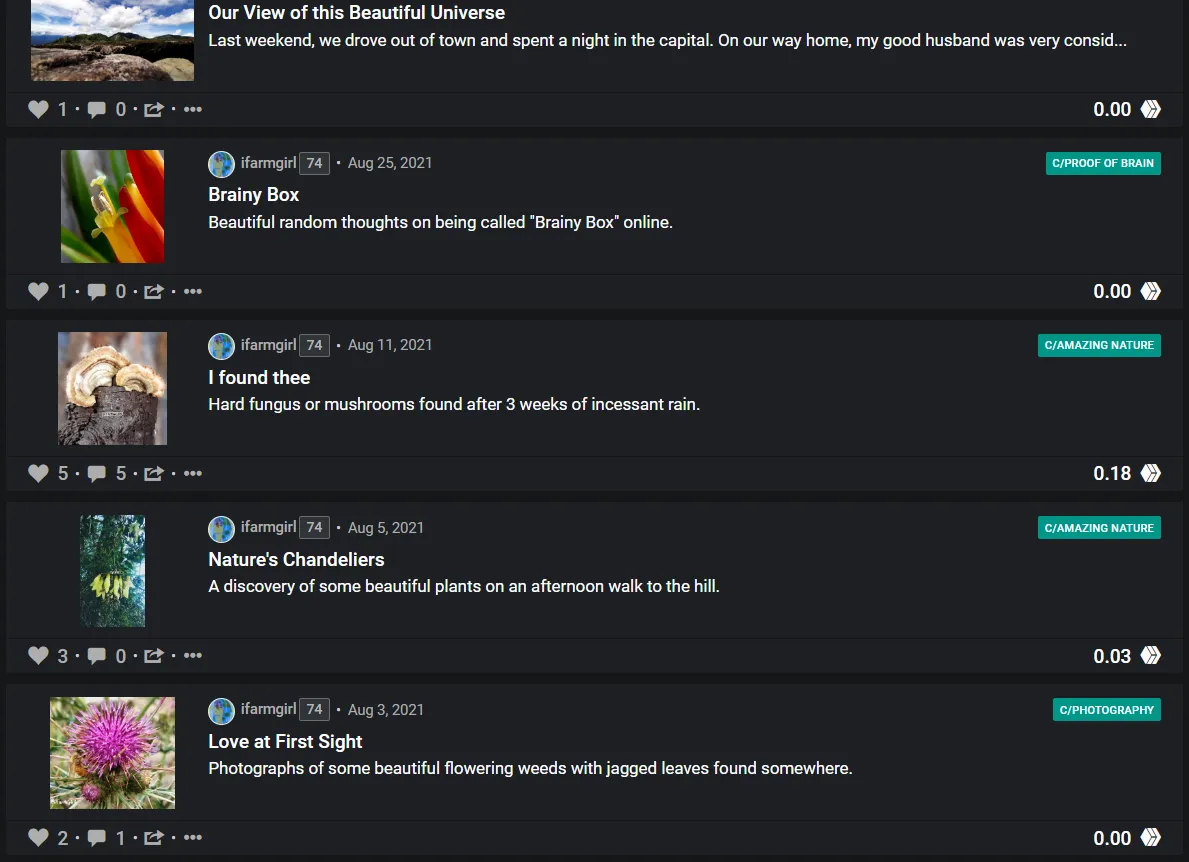Share the I found thee post
Viewport: 1189px width, 862px height.
click(153, 474)
